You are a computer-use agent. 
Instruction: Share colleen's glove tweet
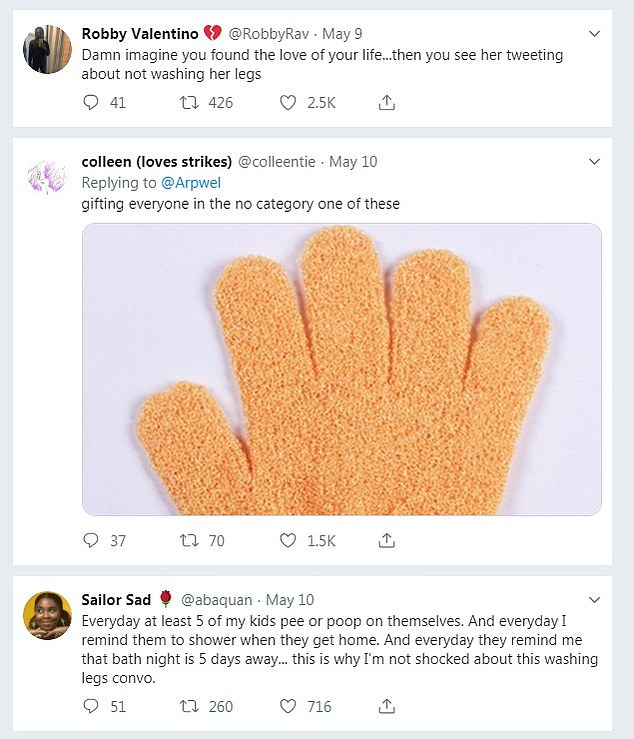387,540
